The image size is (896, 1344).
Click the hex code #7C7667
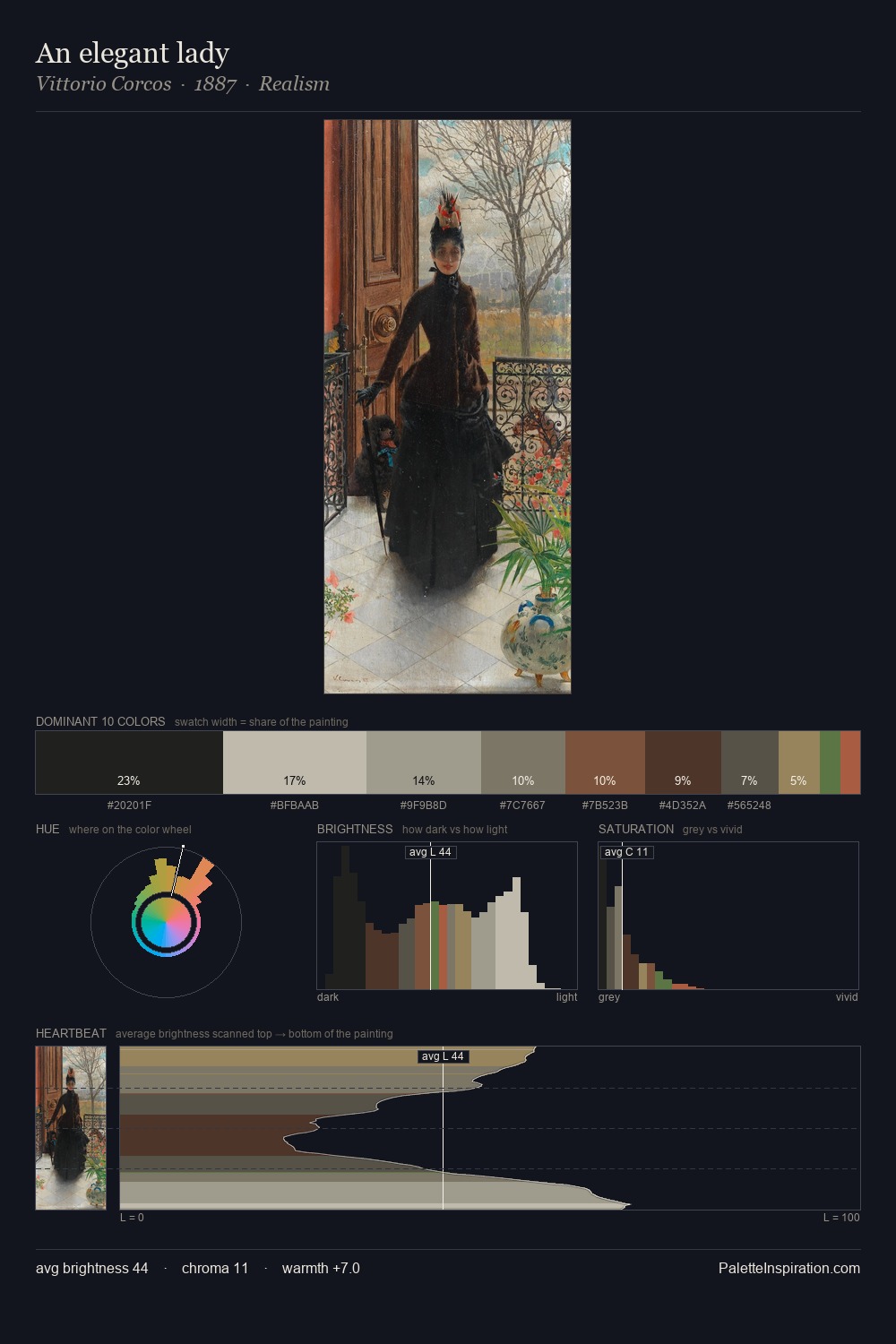pyautogui.click(x=522, y=806)
